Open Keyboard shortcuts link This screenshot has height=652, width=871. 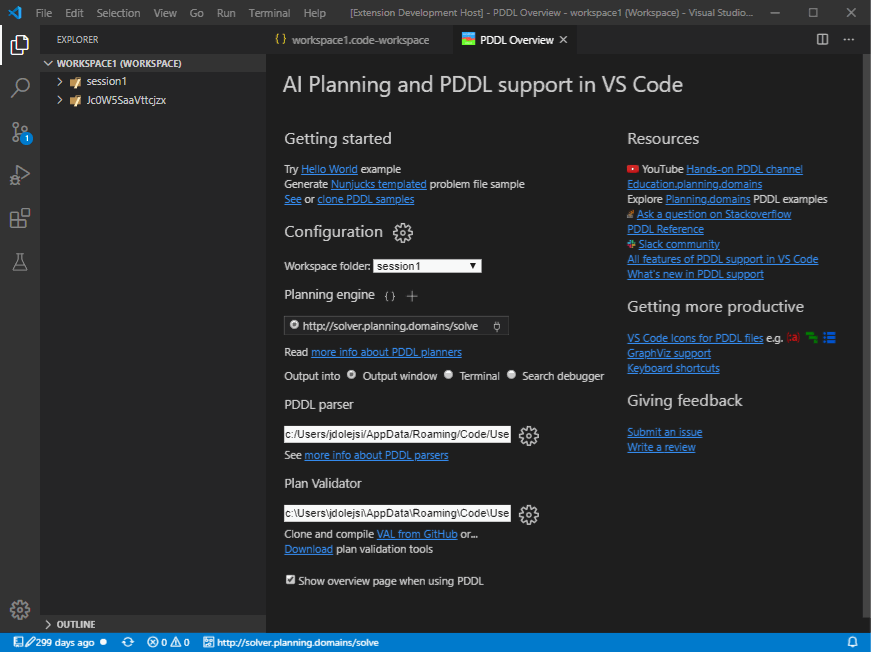[673, 369]
